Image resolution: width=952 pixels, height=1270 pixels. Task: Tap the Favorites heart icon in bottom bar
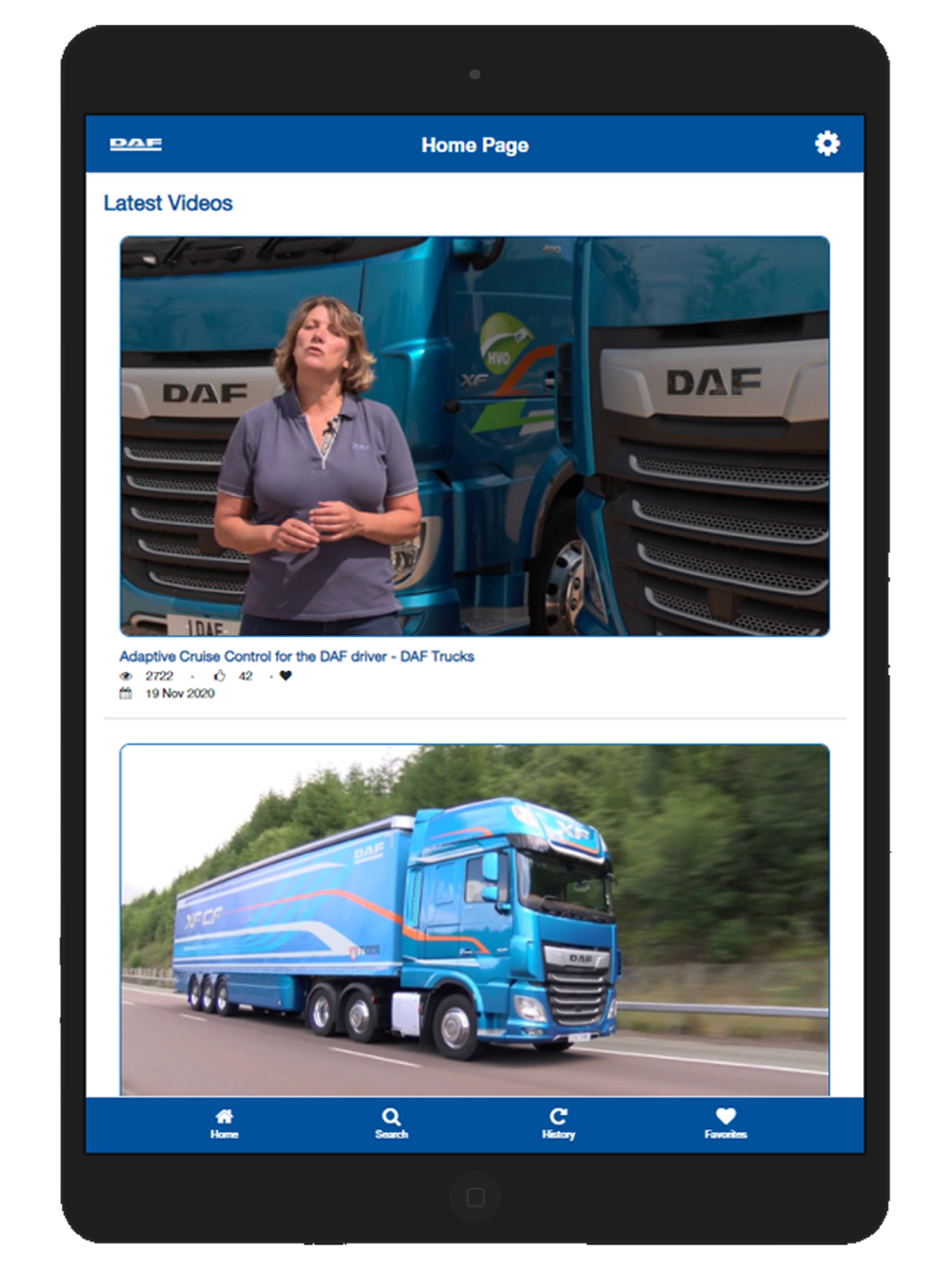point(725,1116)
